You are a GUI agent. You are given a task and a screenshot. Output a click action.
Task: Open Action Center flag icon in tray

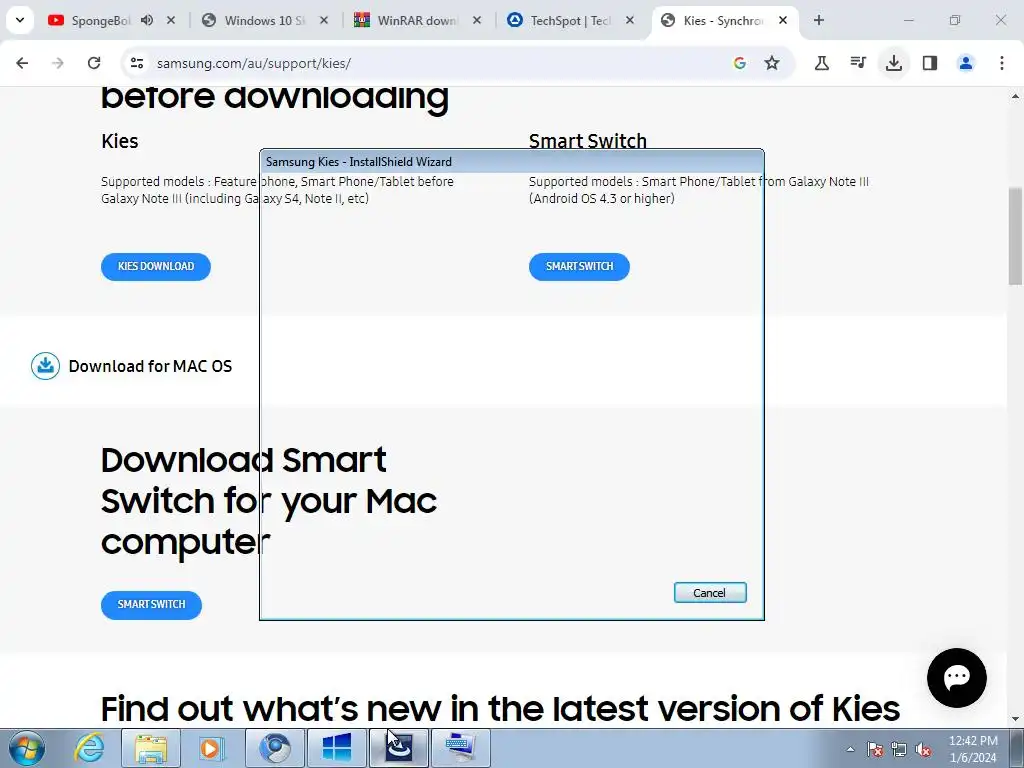(875, 749)
